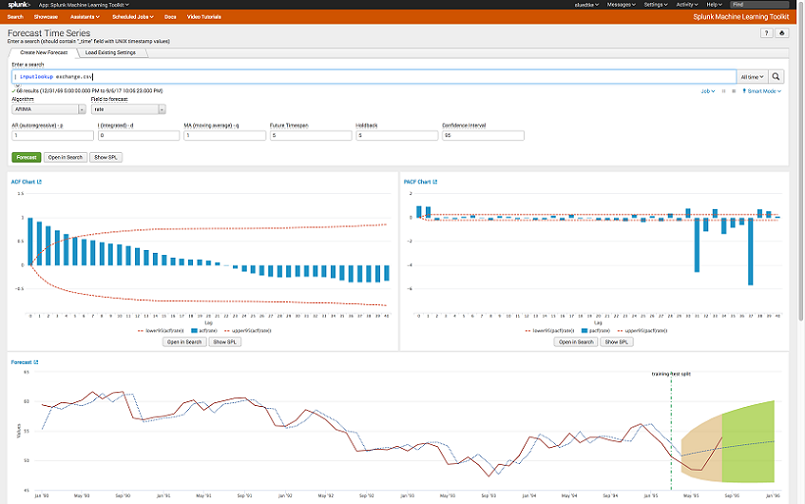This screenshot has width=805, height=504.
Task: Click Show SPL beside Forecast button
Action: tap(106, 157)
